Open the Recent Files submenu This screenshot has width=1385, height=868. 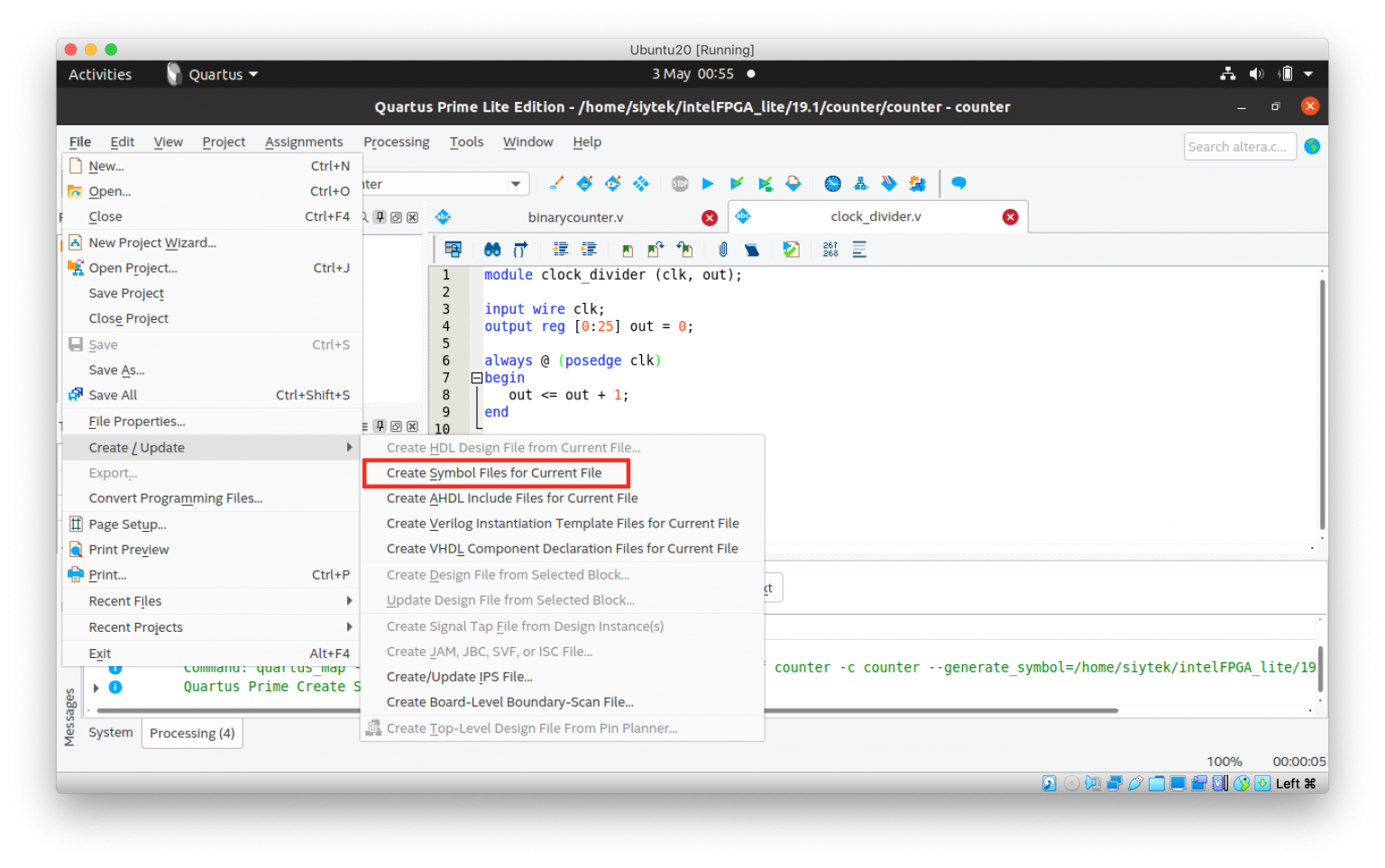(x=125, y=600)
